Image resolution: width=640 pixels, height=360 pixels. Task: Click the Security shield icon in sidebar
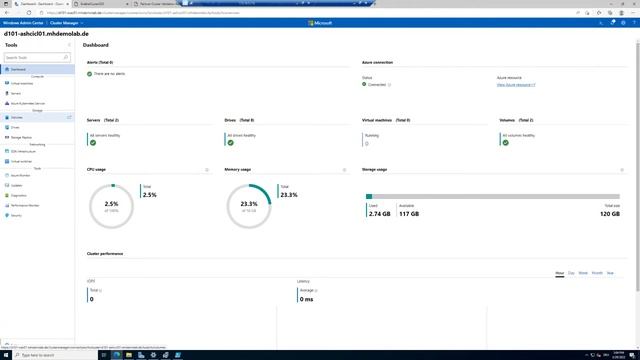[x=7, y=215]
